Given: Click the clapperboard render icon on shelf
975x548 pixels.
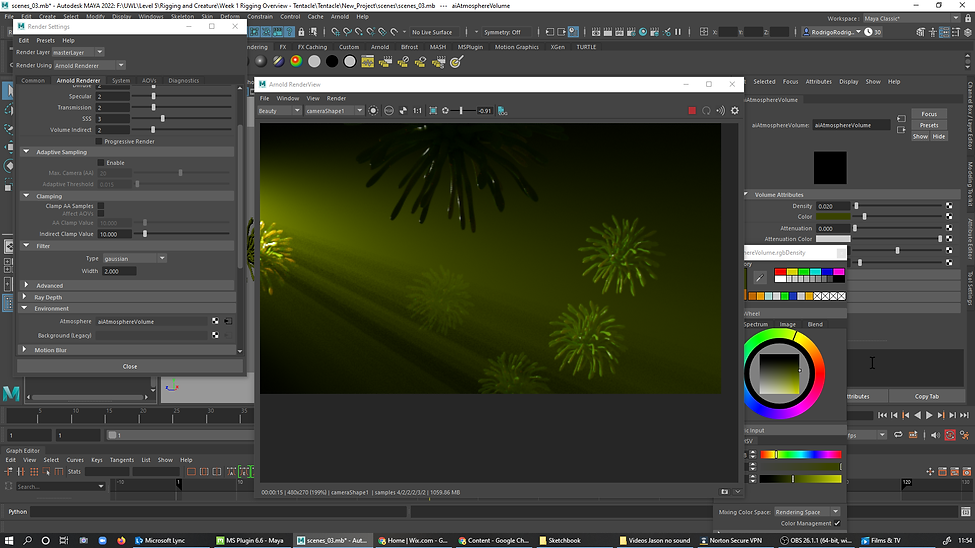Looking at the screenshot, I should click(386, 62).
